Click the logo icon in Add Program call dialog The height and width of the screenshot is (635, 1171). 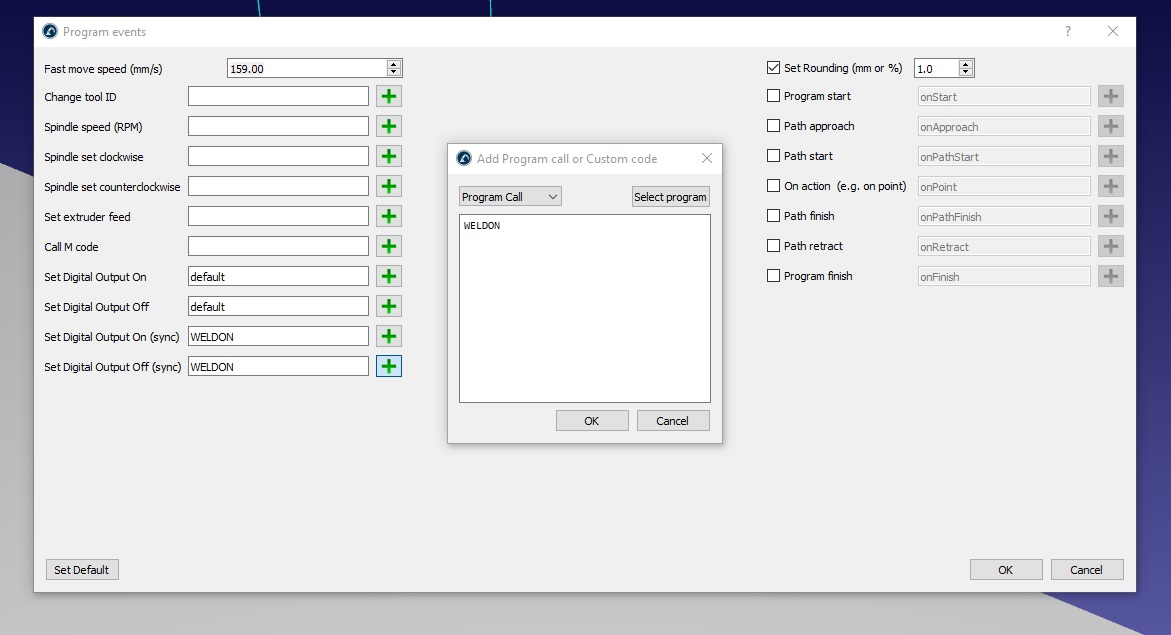(x=464, y=158)
